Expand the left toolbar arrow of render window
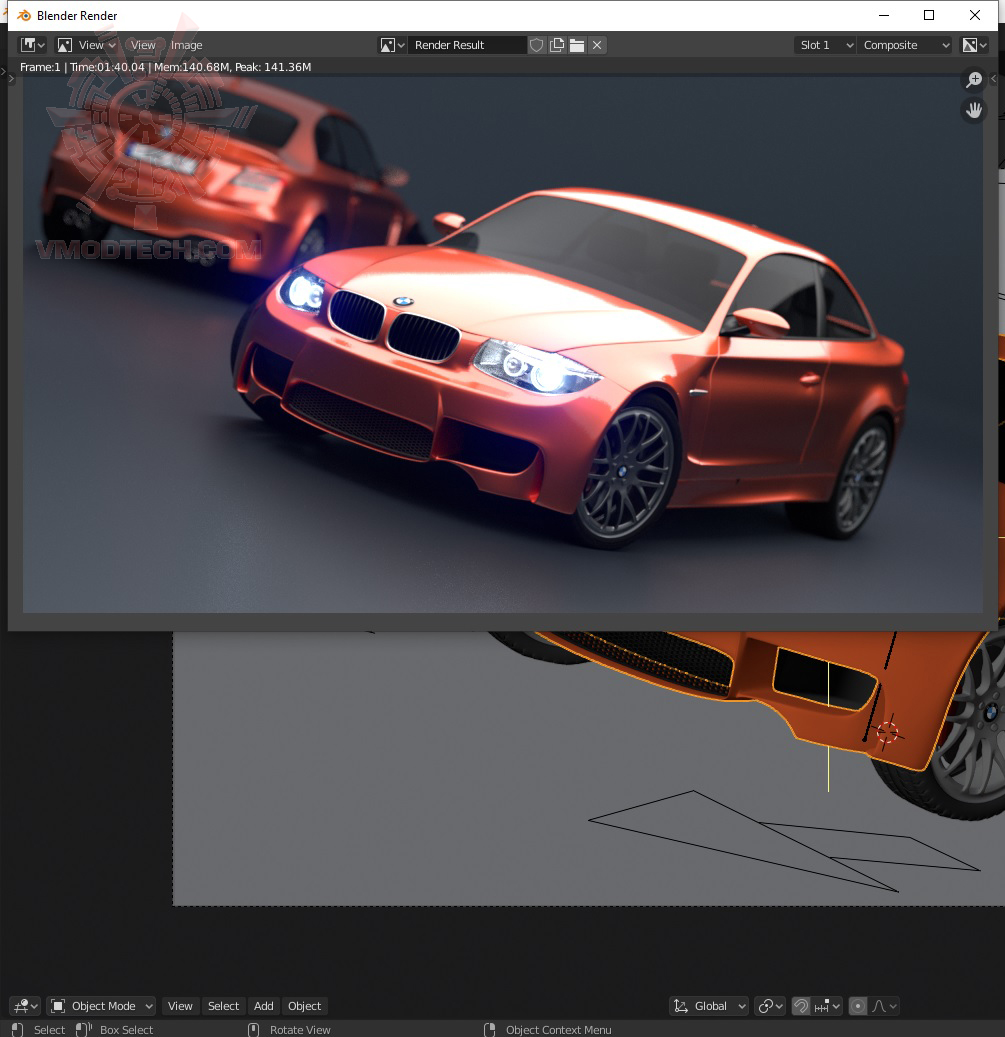 tap(11, 78)
